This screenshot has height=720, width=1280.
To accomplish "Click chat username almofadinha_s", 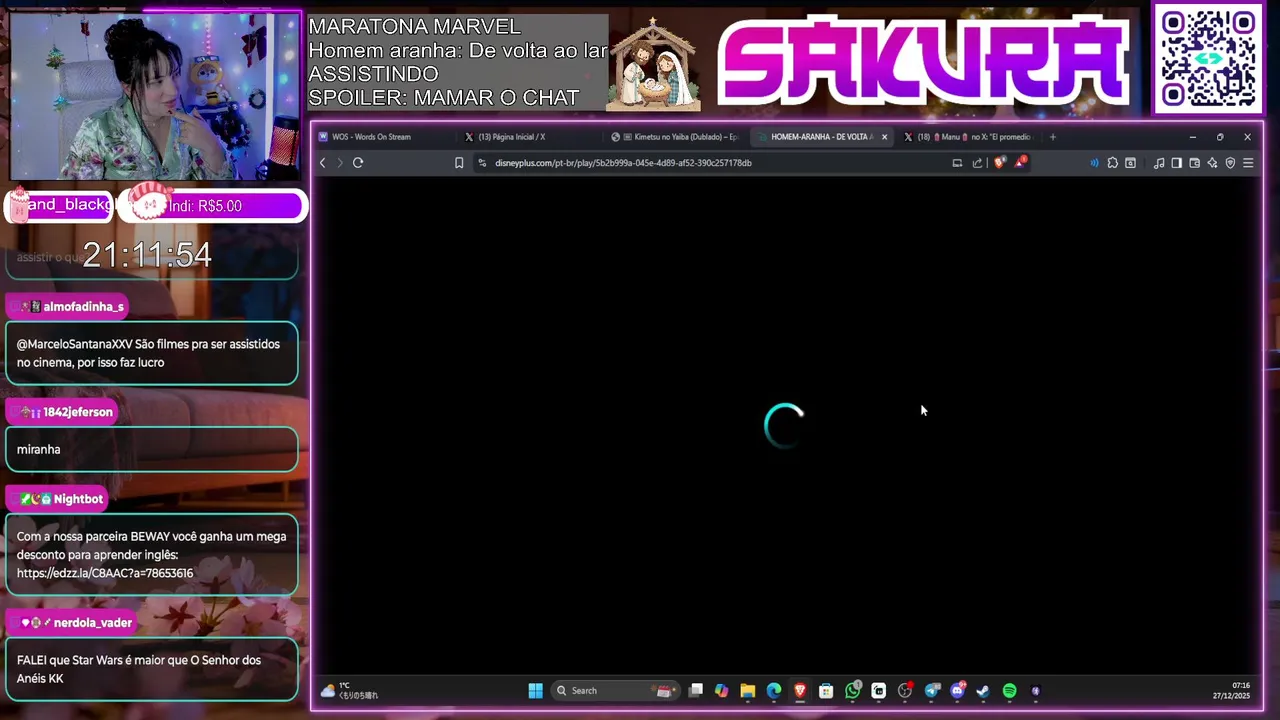I will point(84,307).
